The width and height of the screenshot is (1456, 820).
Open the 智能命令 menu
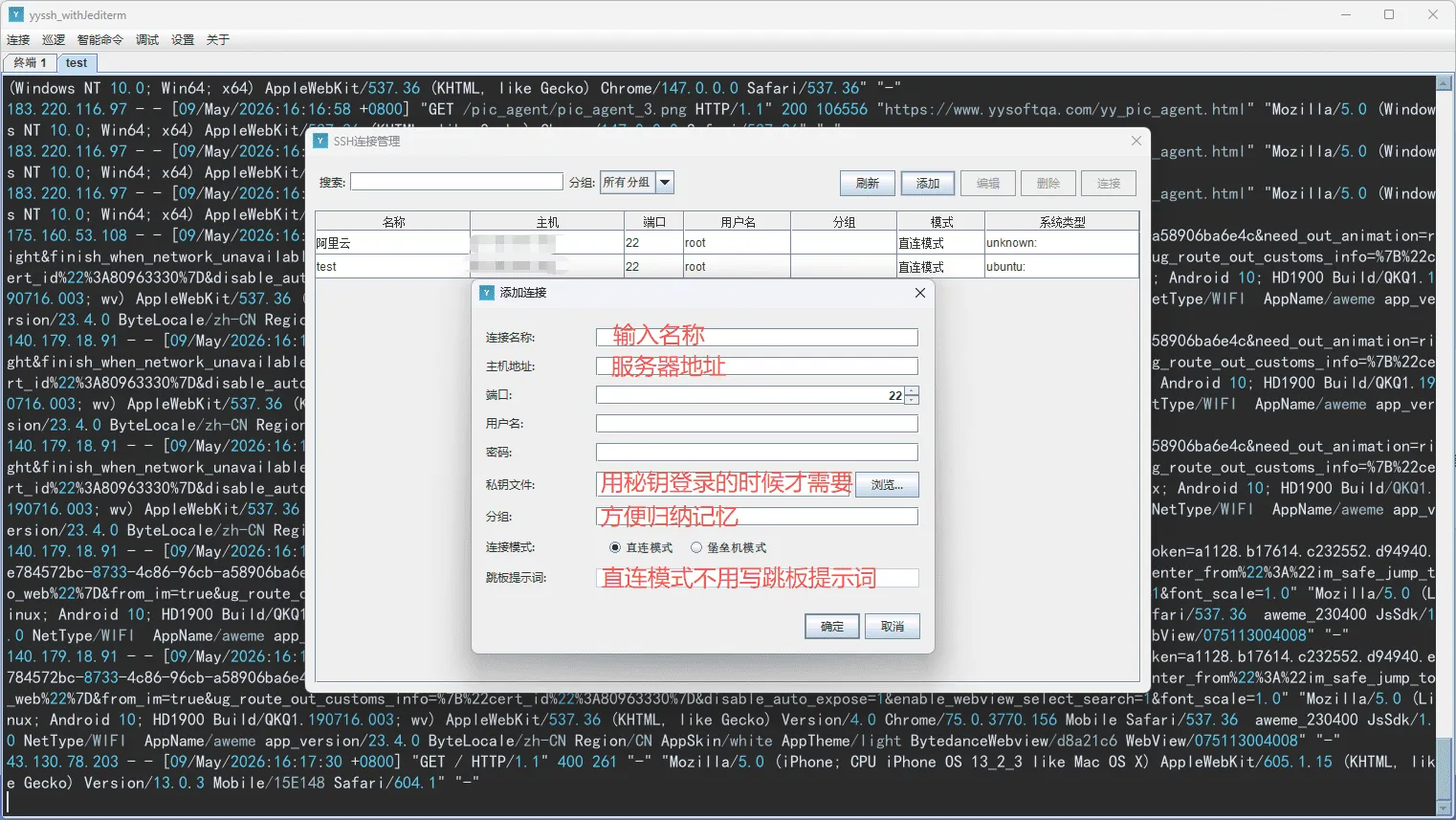(x=100, y=39)
